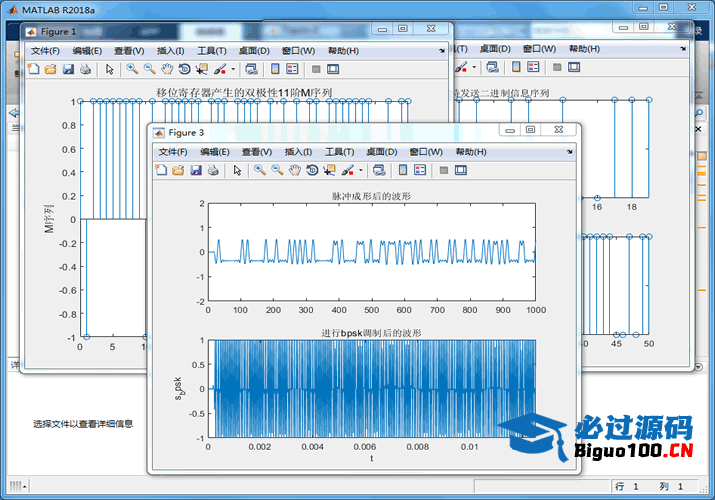Open 文件(F) menu in Figure 1
Image resolution: width=715 pixels, height=500 pixels.
(x=45, y=51)
